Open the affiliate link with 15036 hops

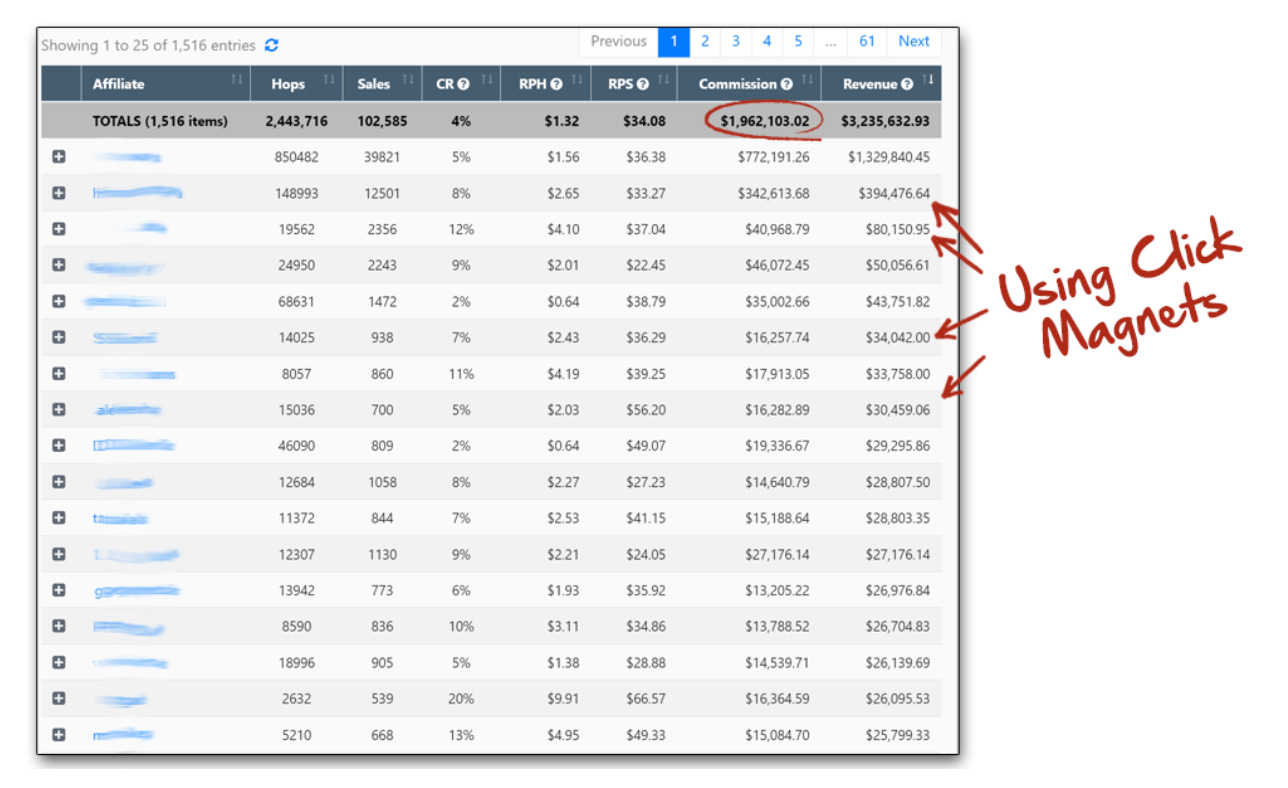pyautogui.click(x=127, y=409)
